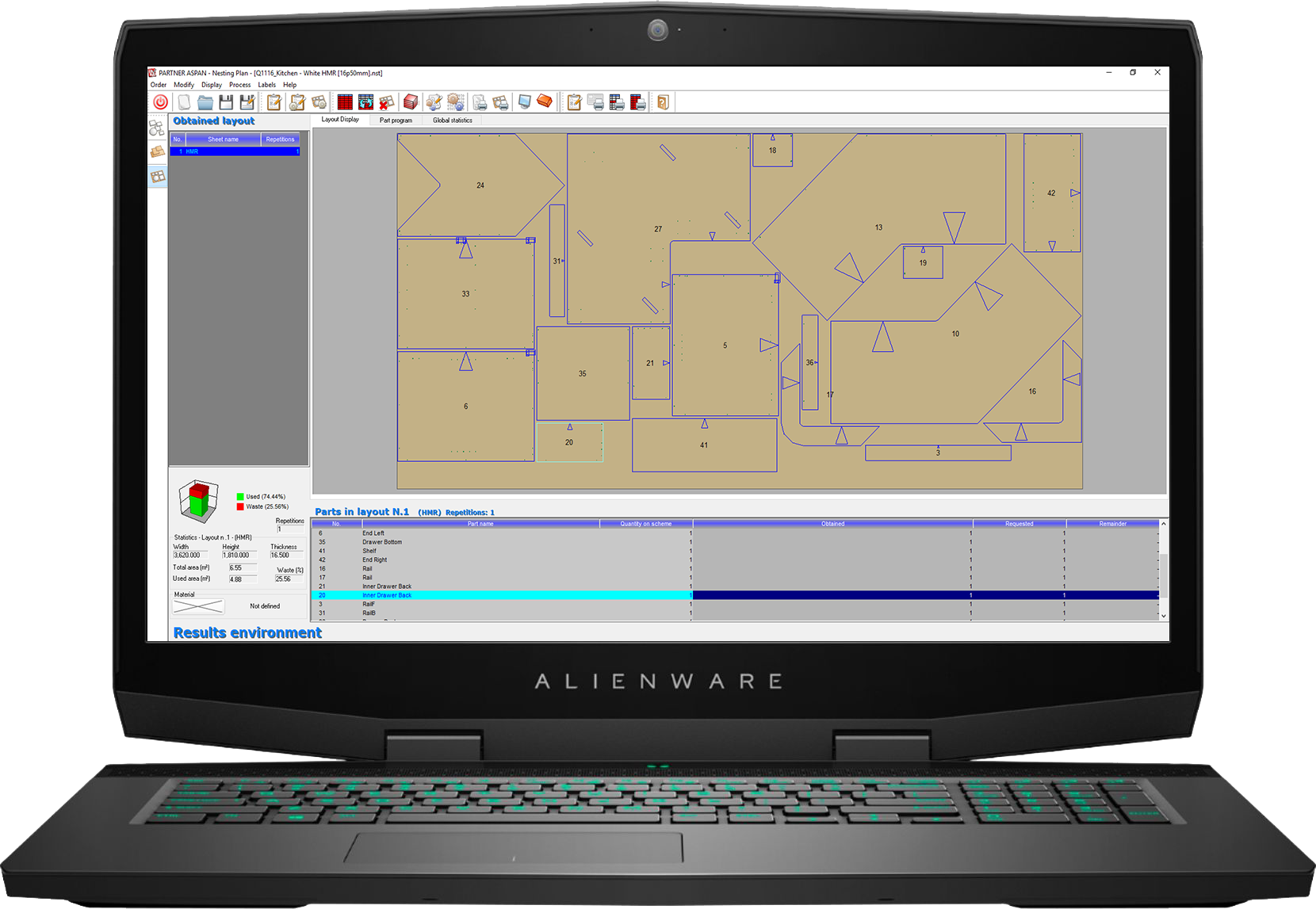Screen dimensions: 1316x909
Task: Click the Width value field 3,620.000
Action: pos(190,556)
